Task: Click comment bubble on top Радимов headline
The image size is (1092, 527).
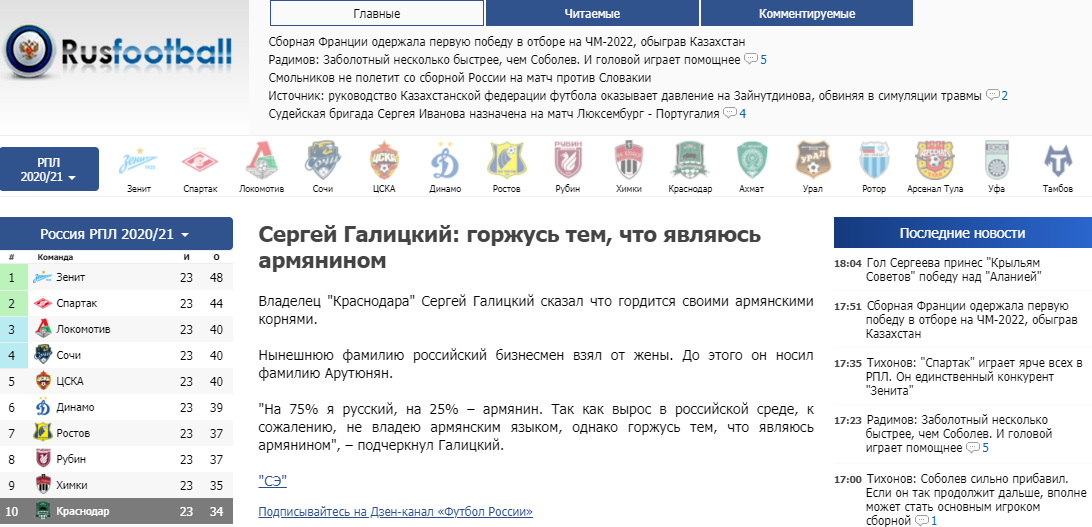Action: click(751, 59)
